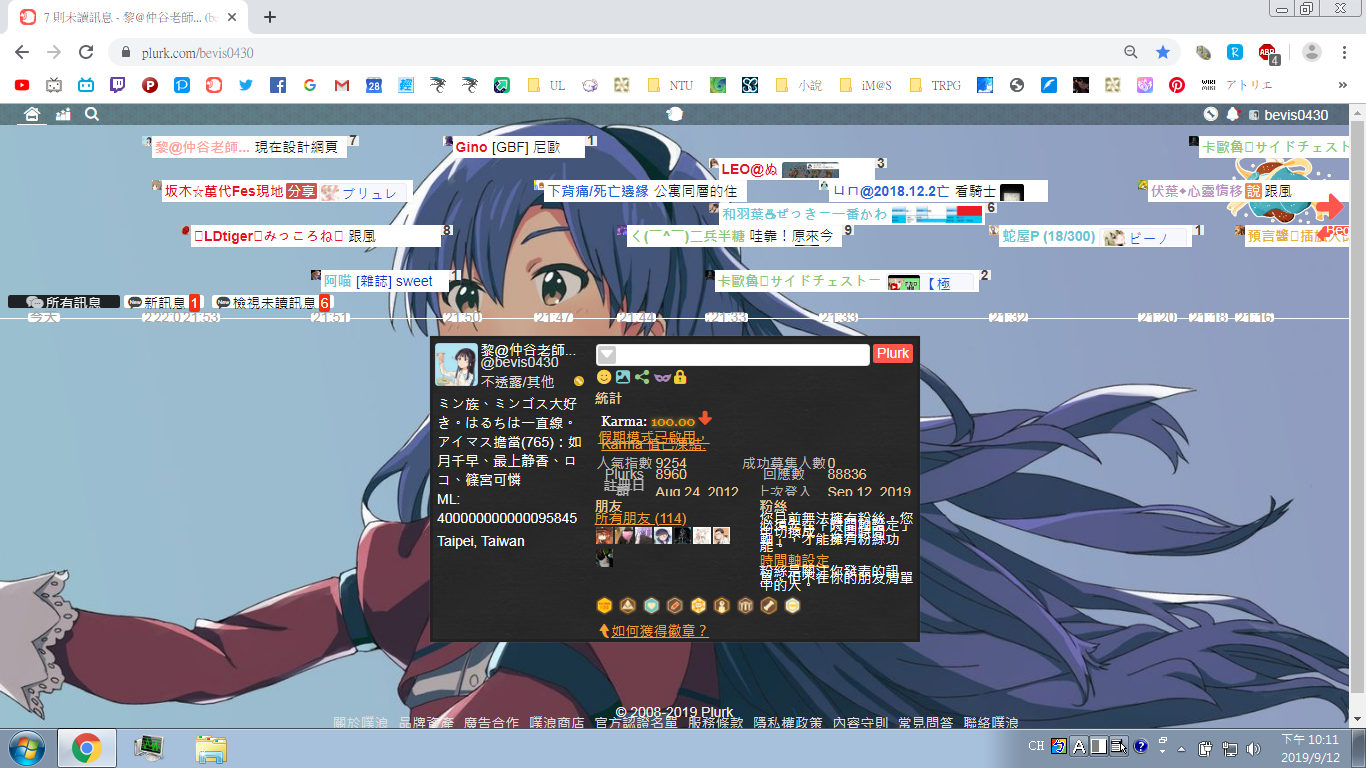This screenshot has width=1366, height=768.
Task: Select the 所有訊息 filter tab
Action: (x=63, y=302)
